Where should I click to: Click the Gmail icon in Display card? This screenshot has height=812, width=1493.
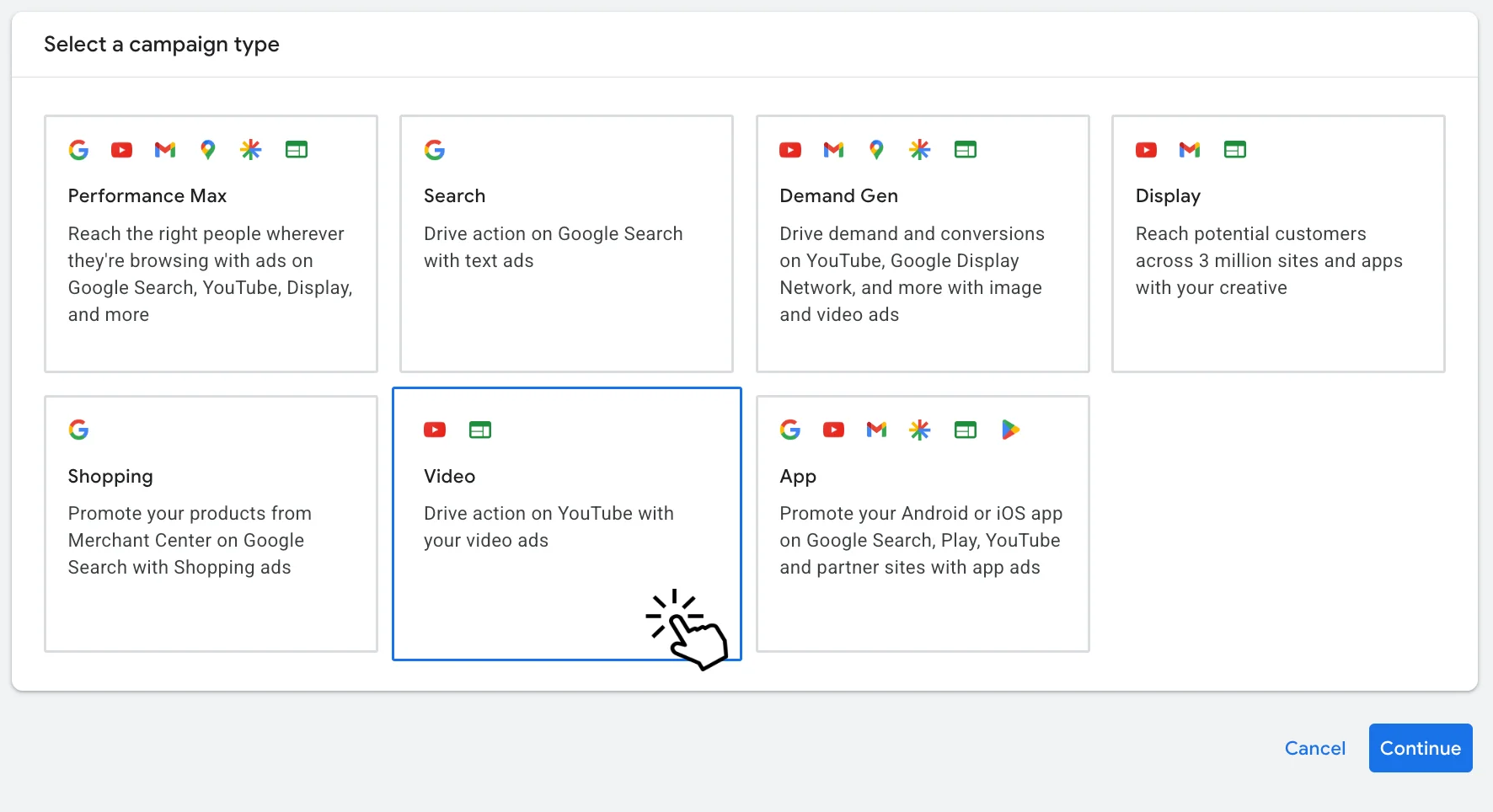tap(1190, 150)
